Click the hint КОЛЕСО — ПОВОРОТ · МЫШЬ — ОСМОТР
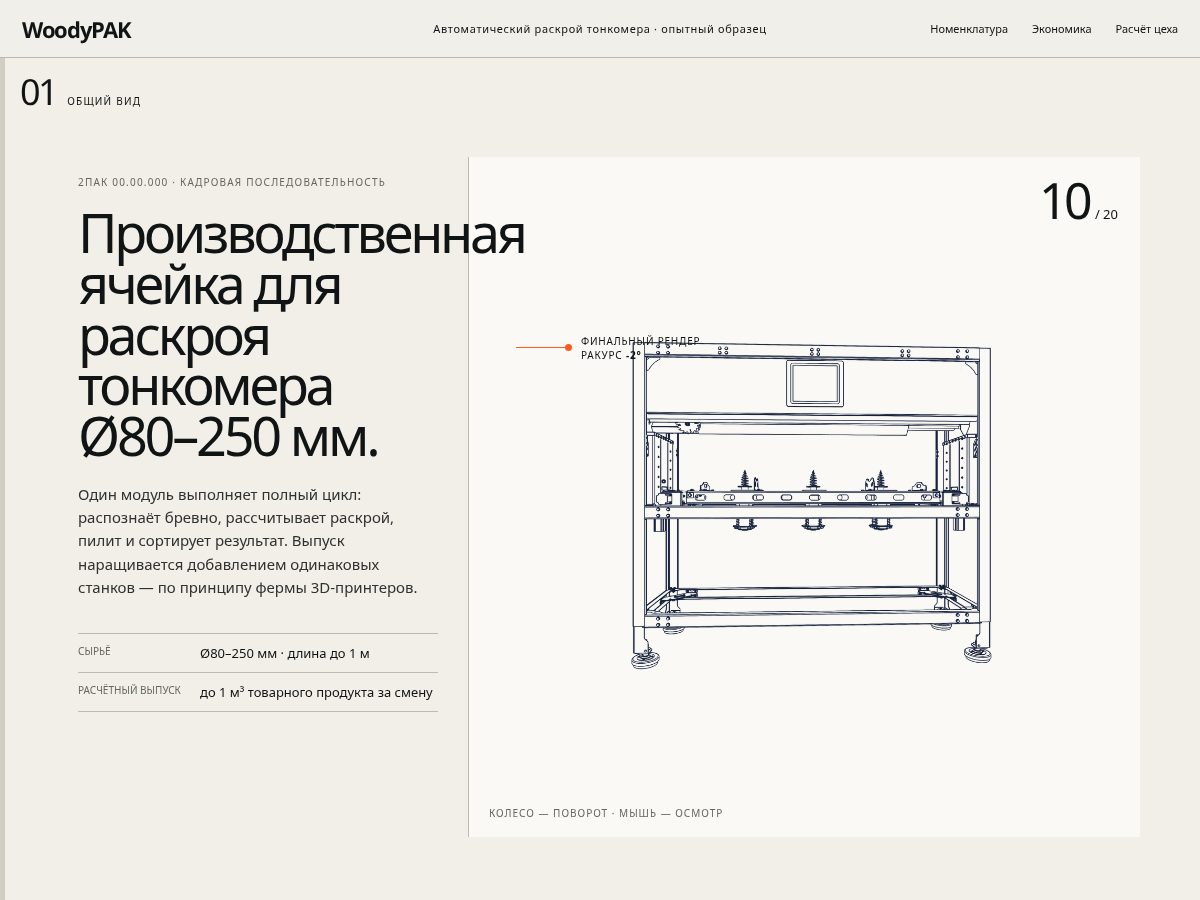1200x900 pixels. [x=606, y=813]
